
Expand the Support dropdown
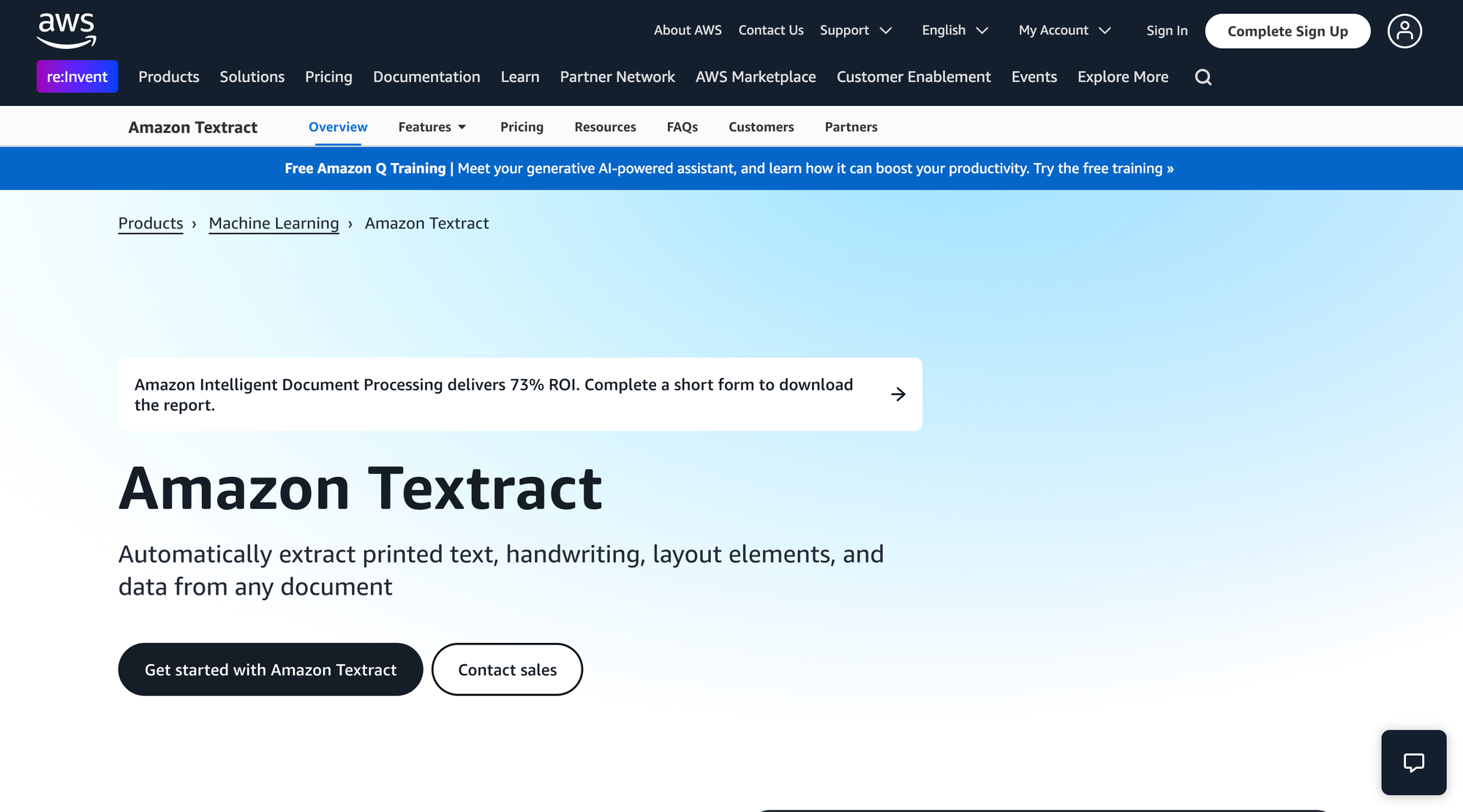pyautogui.click(x=855, y=30)
